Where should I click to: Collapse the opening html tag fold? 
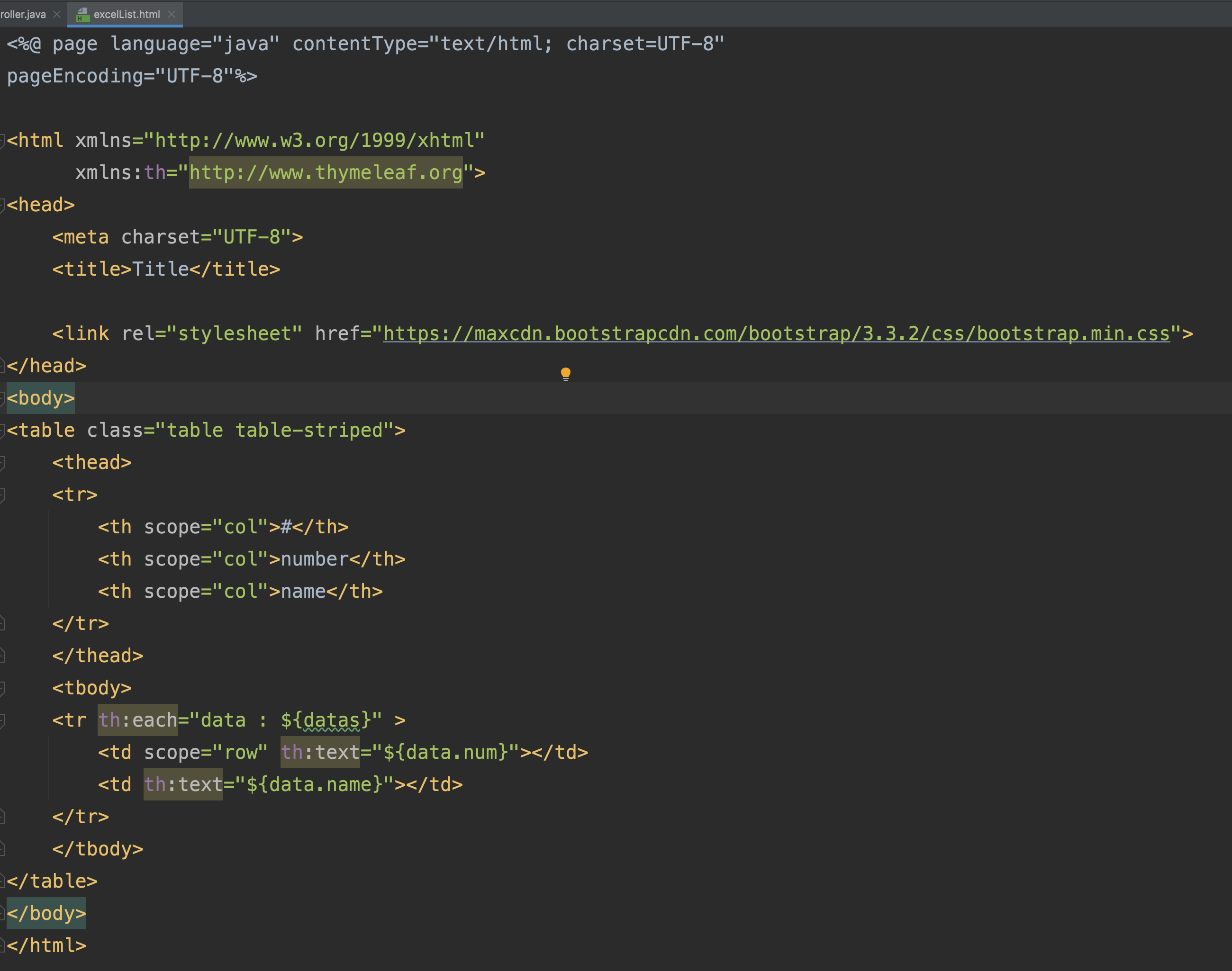[x=2, y=140]
